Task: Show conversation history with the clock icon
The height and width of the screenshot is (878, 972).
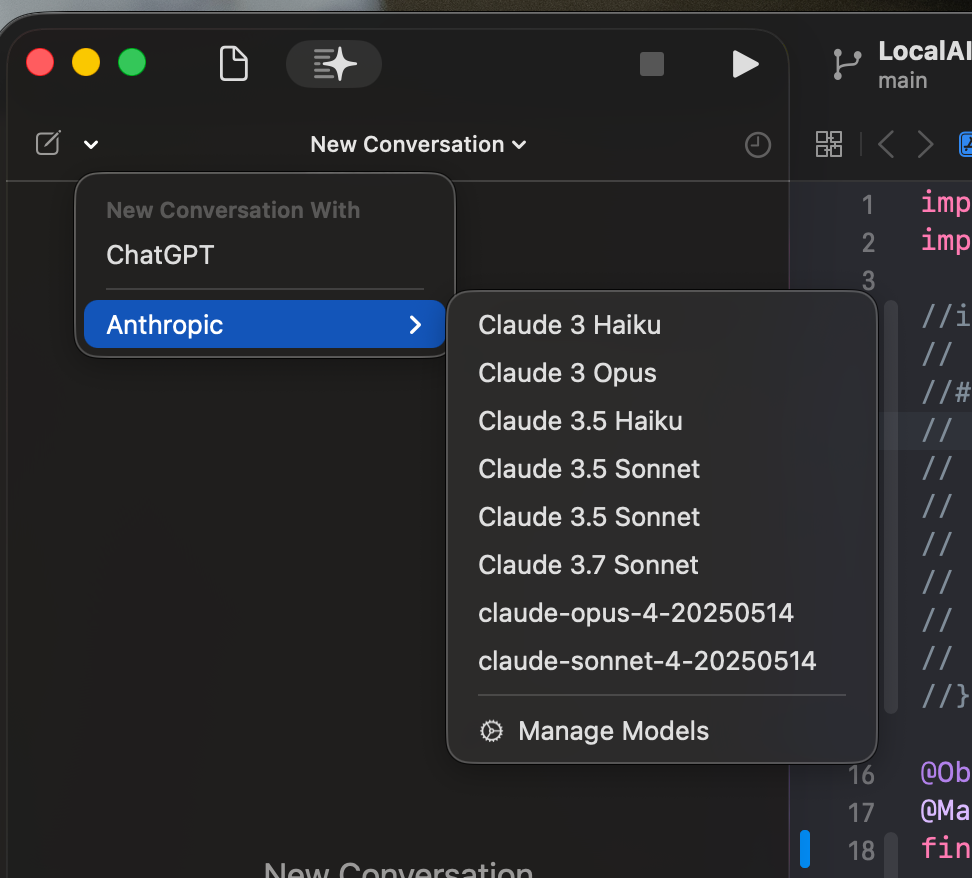Action: [x=758, y=145]
